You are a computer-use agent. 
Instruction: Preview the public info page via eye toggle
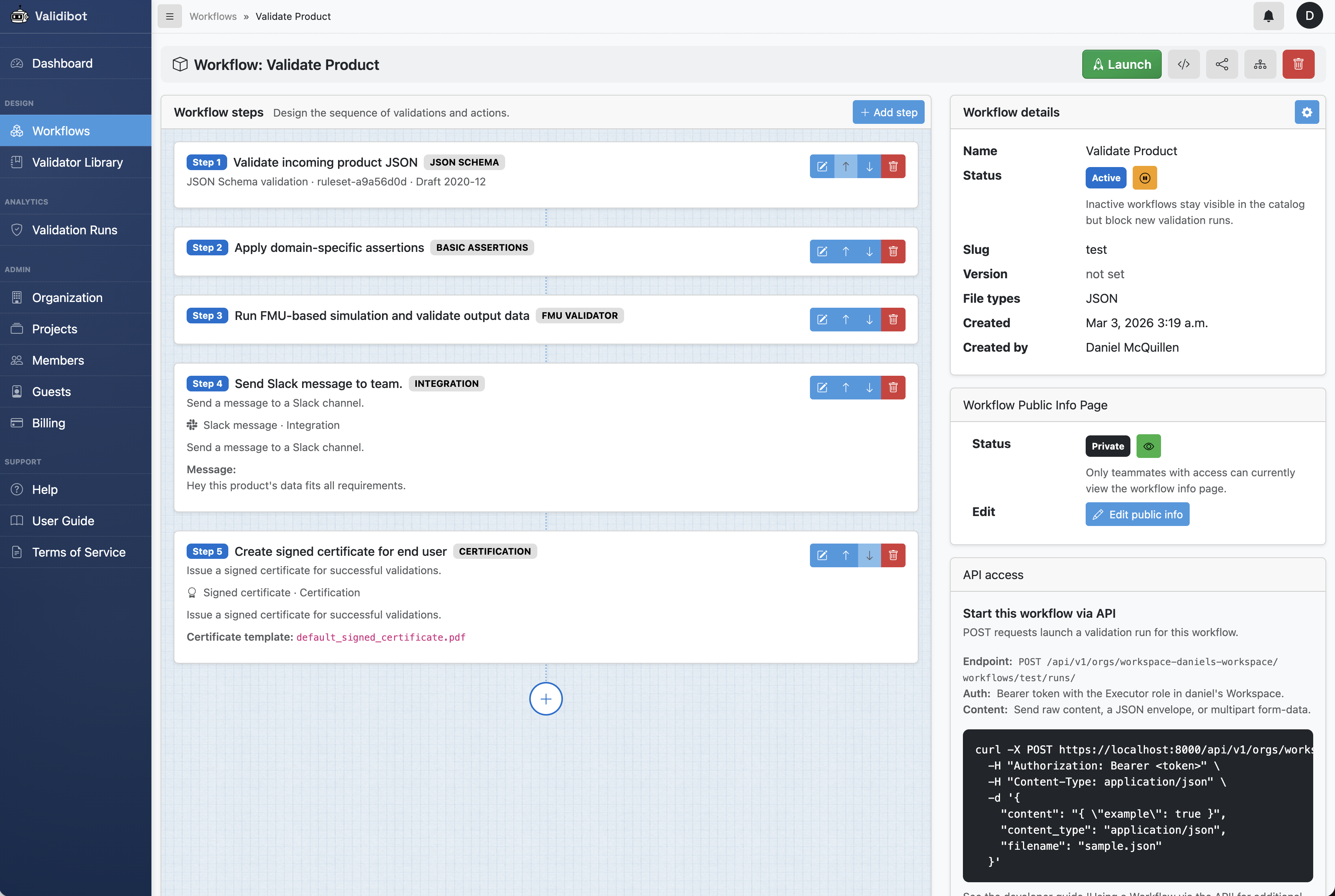click(1149, 446)
